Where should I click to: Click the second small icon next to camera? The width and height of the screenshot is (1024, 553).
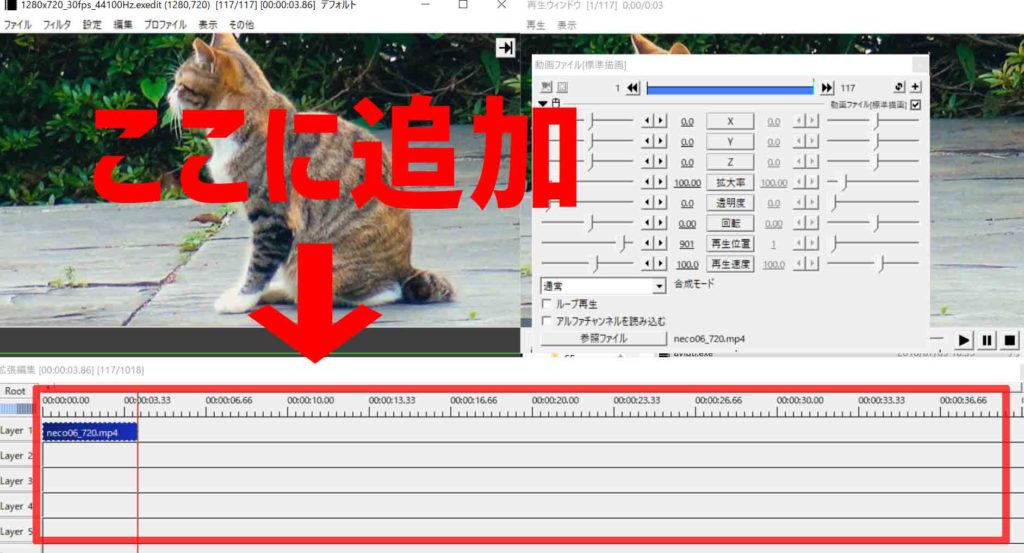[562, 87]
